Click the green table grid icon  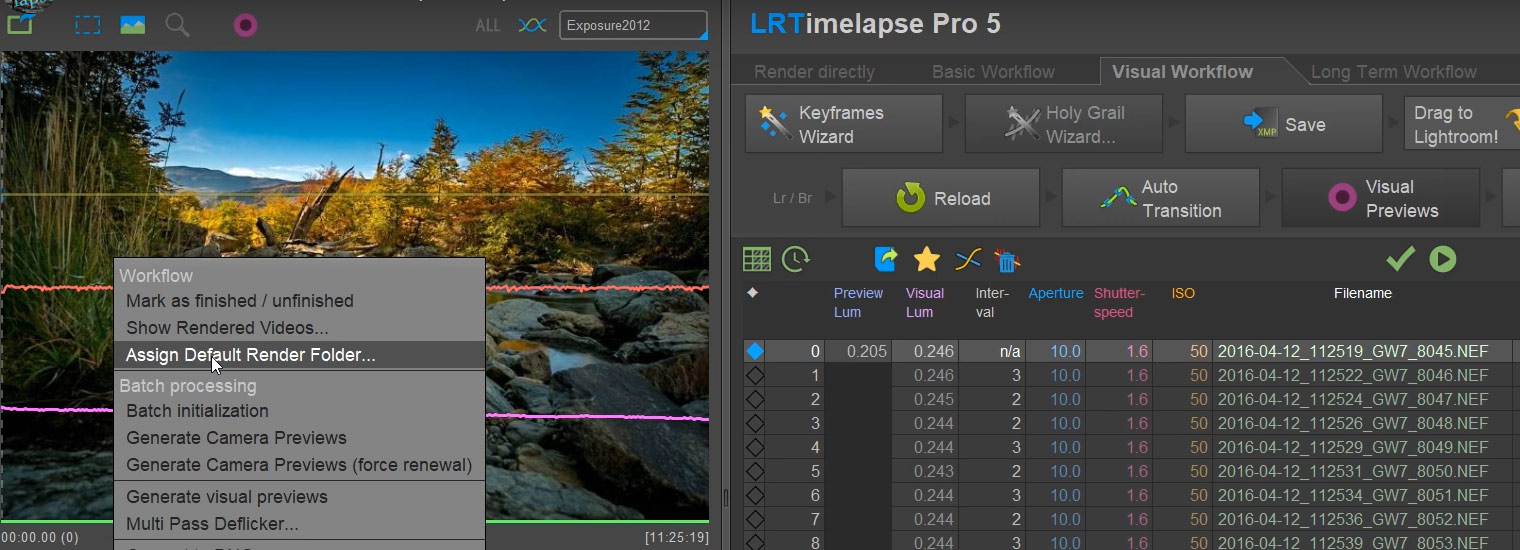pyautogui.click(x=757, y=260)
